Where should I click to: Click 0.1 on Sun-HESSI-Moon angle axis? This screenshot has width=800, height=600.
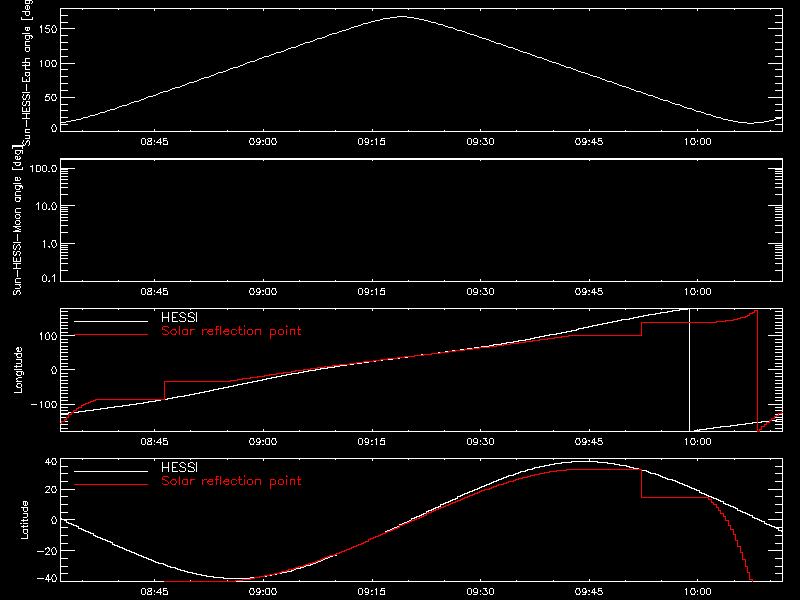tap(49, 278)
